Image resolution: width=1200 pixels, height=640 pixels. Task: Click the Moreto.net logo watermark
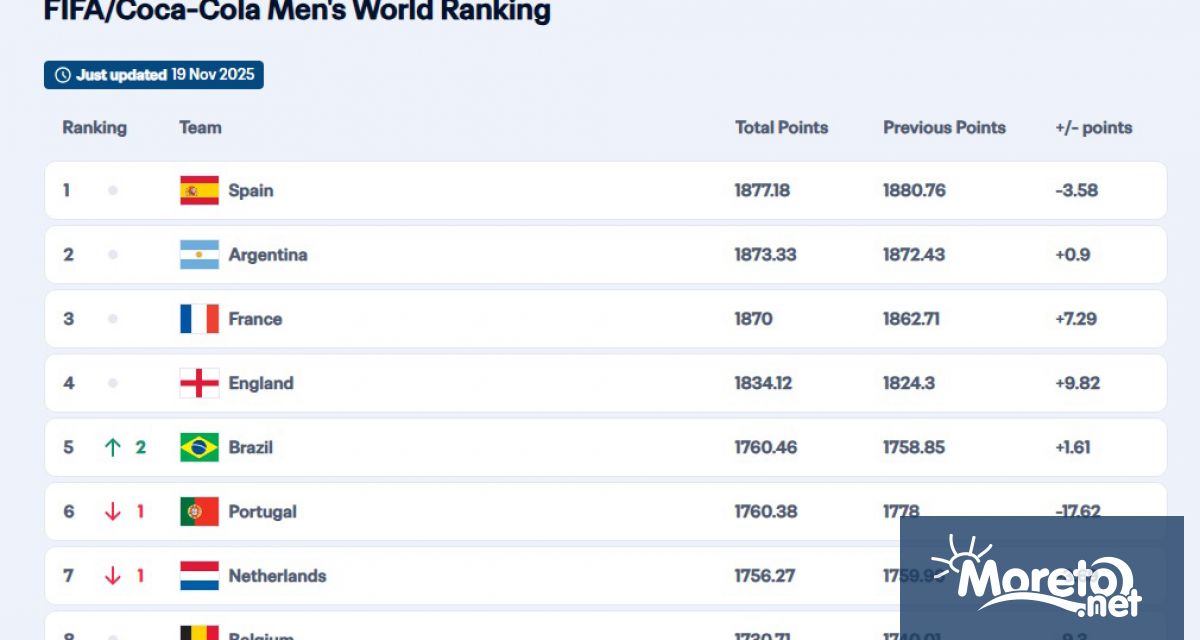point(1040,578)
